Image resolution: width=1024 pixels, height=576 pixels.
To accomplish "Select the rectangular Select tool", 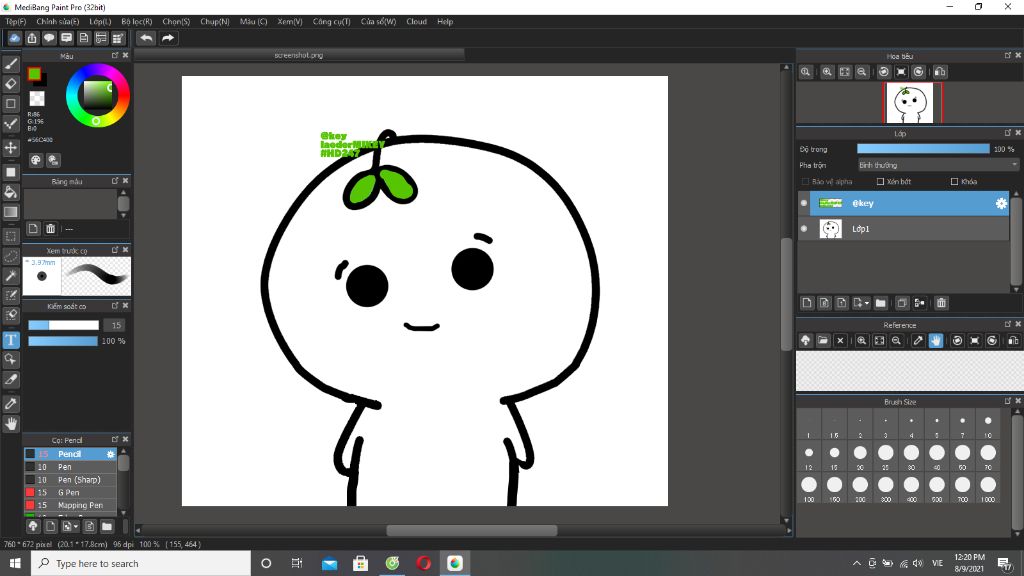I will click(x=11, y=236).
